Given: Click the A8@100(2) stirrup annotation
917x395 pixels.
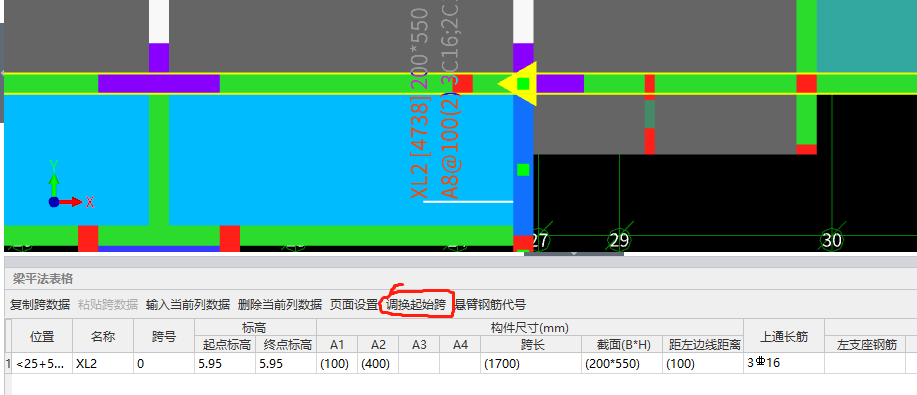Looking at the screenshot, I should (450, 146).
